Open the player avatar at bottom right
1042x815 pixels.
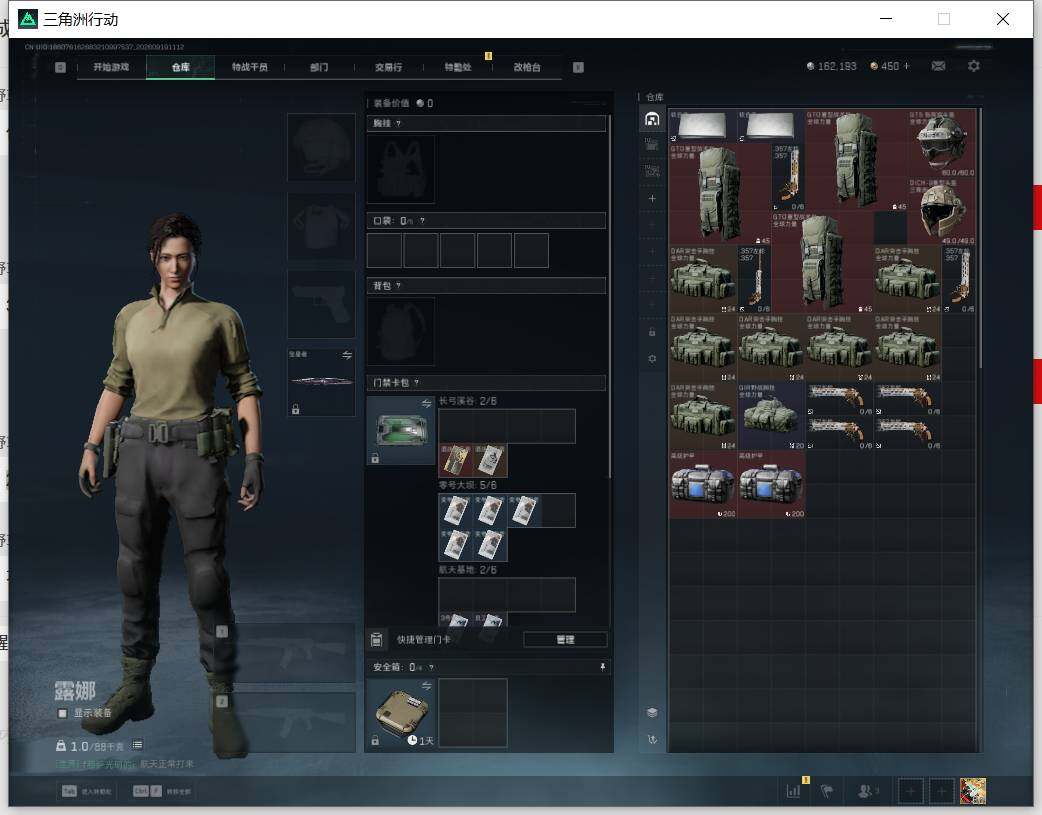click(973, 791)
